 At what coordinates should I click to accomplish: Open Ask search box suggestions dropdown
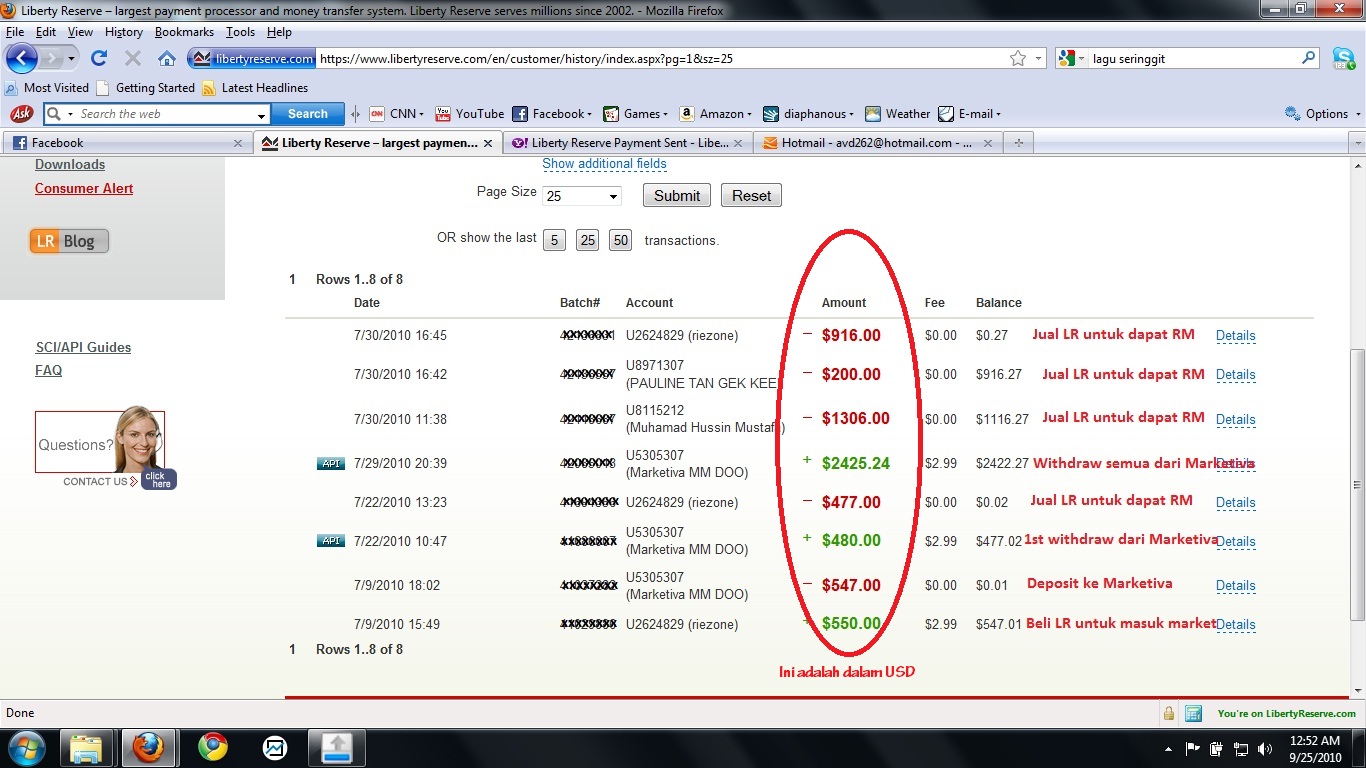click(262, 114)
